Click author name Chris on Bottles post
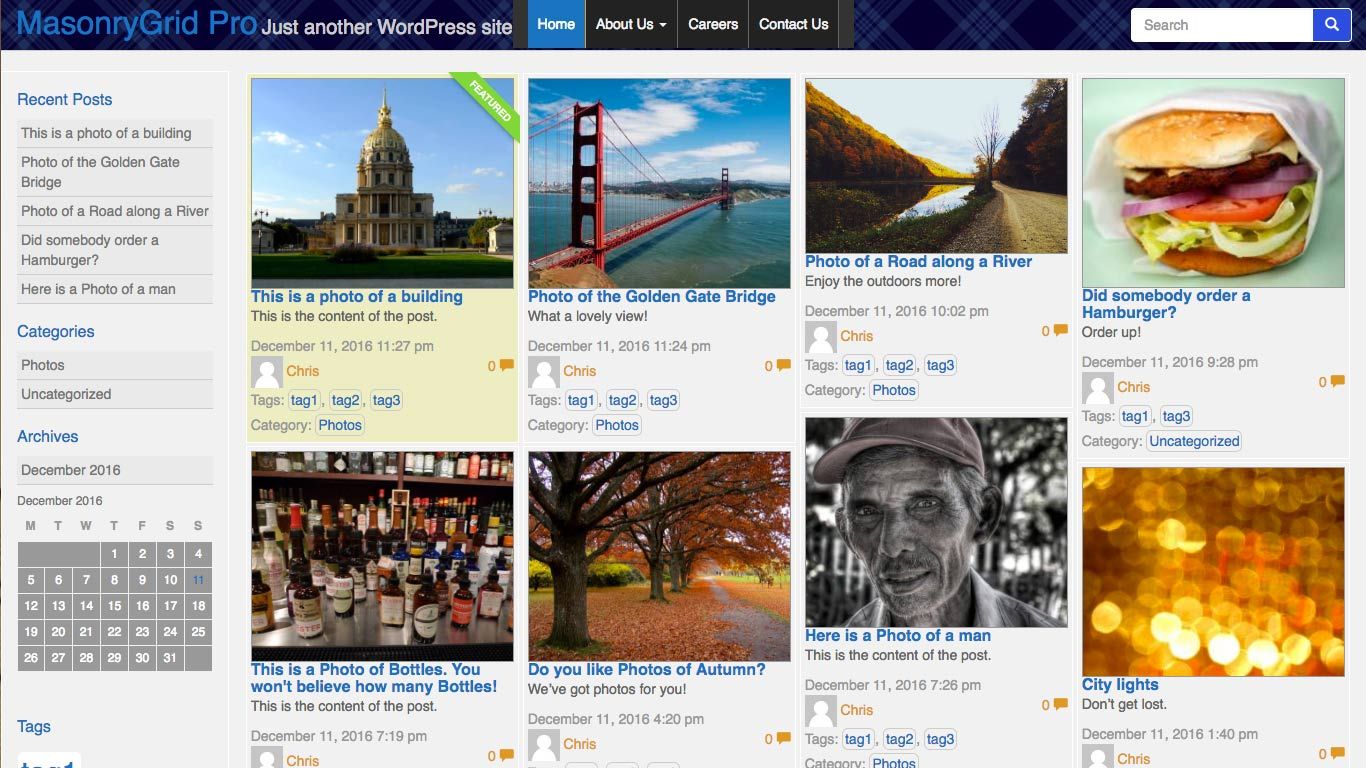 point(303,760)
